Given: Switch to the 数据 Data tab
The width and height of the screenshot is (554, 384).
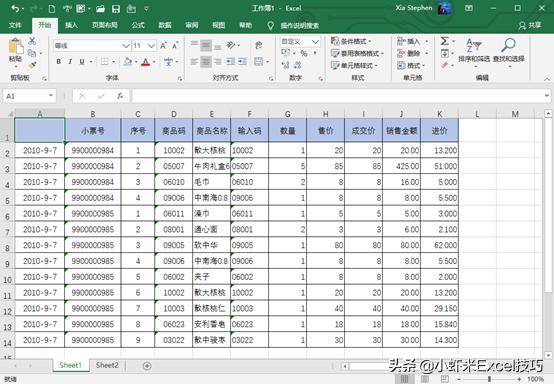Looking at the screenshot, I should [165, 25].
